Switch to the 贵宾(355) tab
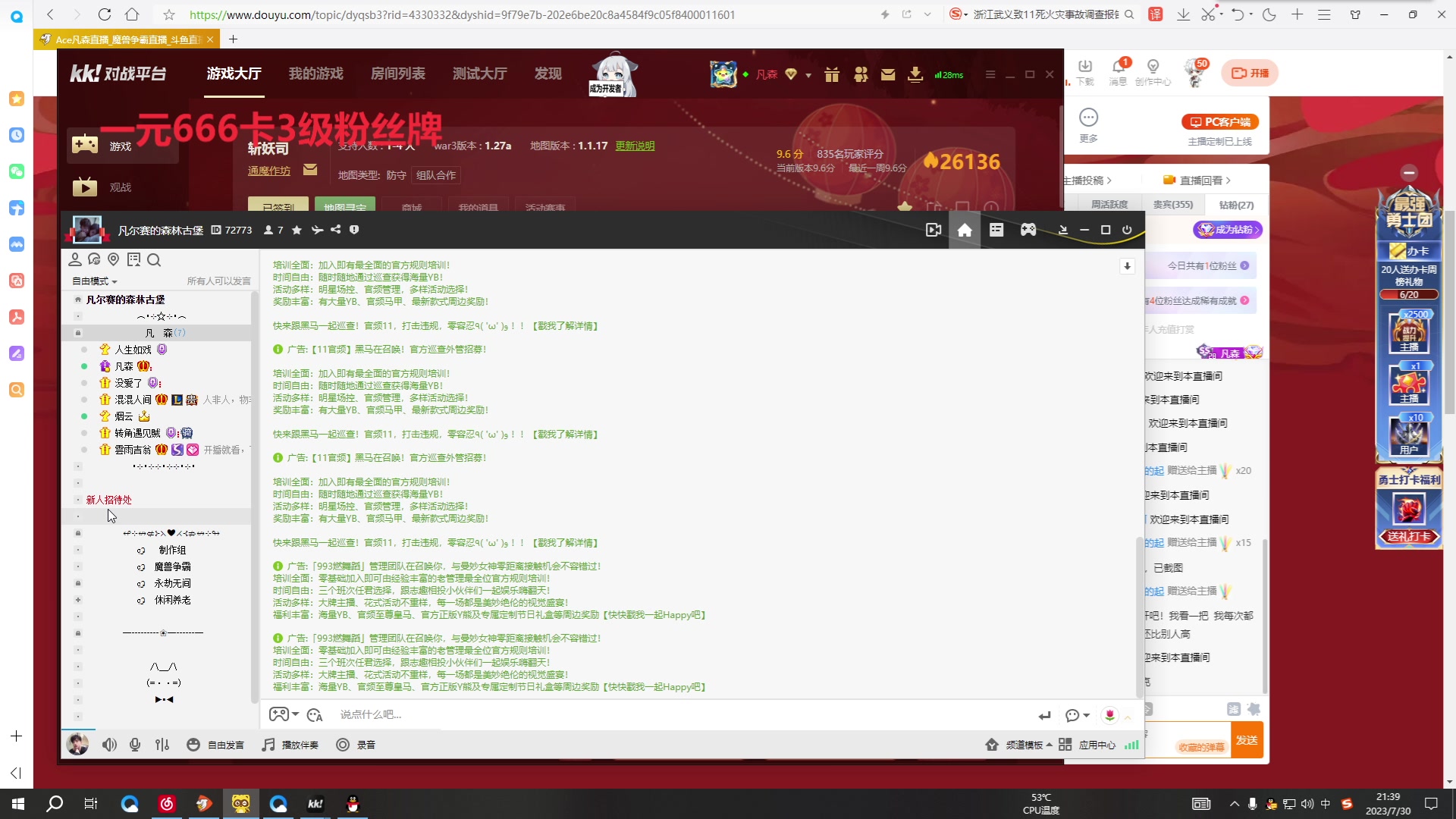 1173,205
